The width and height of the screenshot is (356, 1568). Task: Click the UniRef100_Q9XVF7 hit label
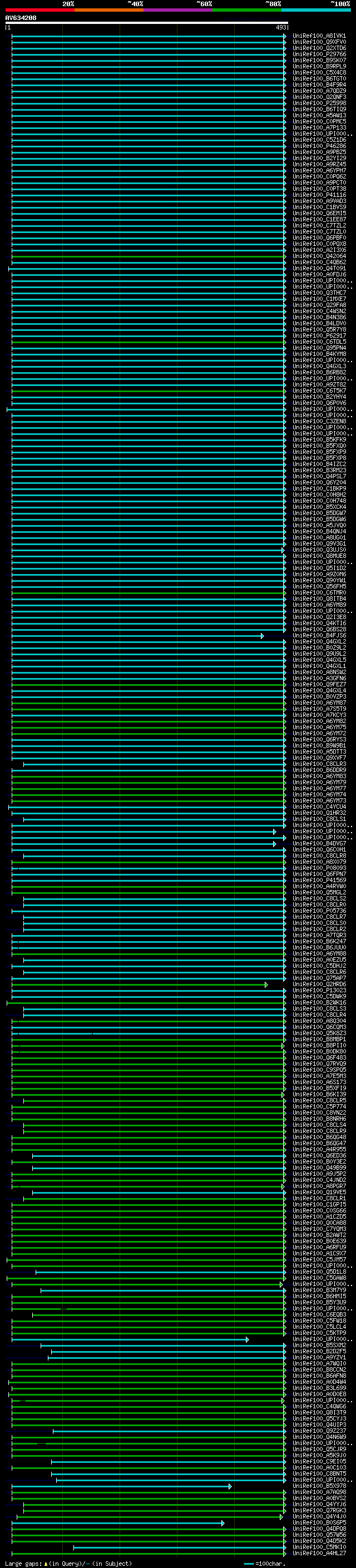point(319,758)
